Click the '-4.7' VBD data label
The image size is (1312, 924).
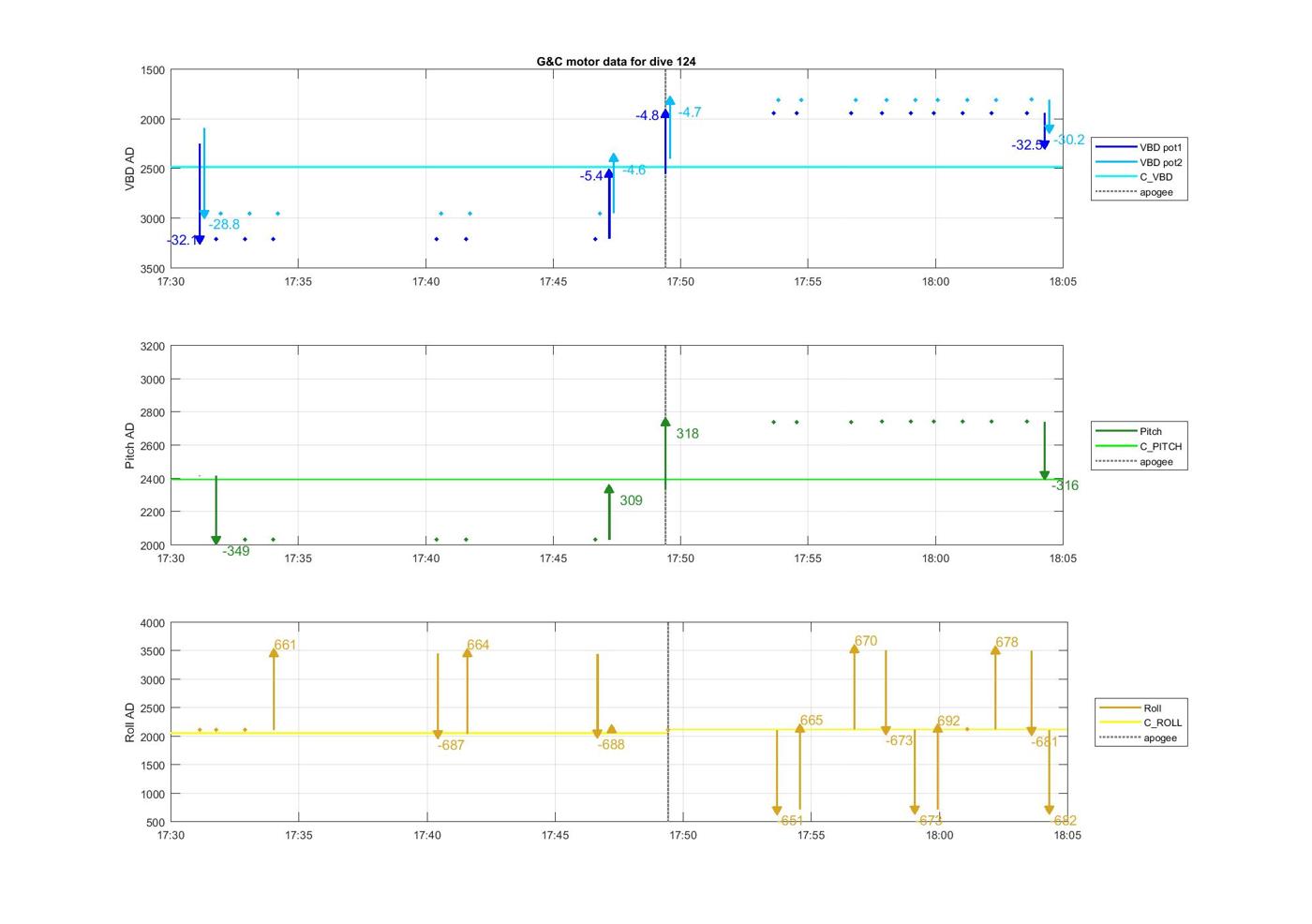pos(690,112)
